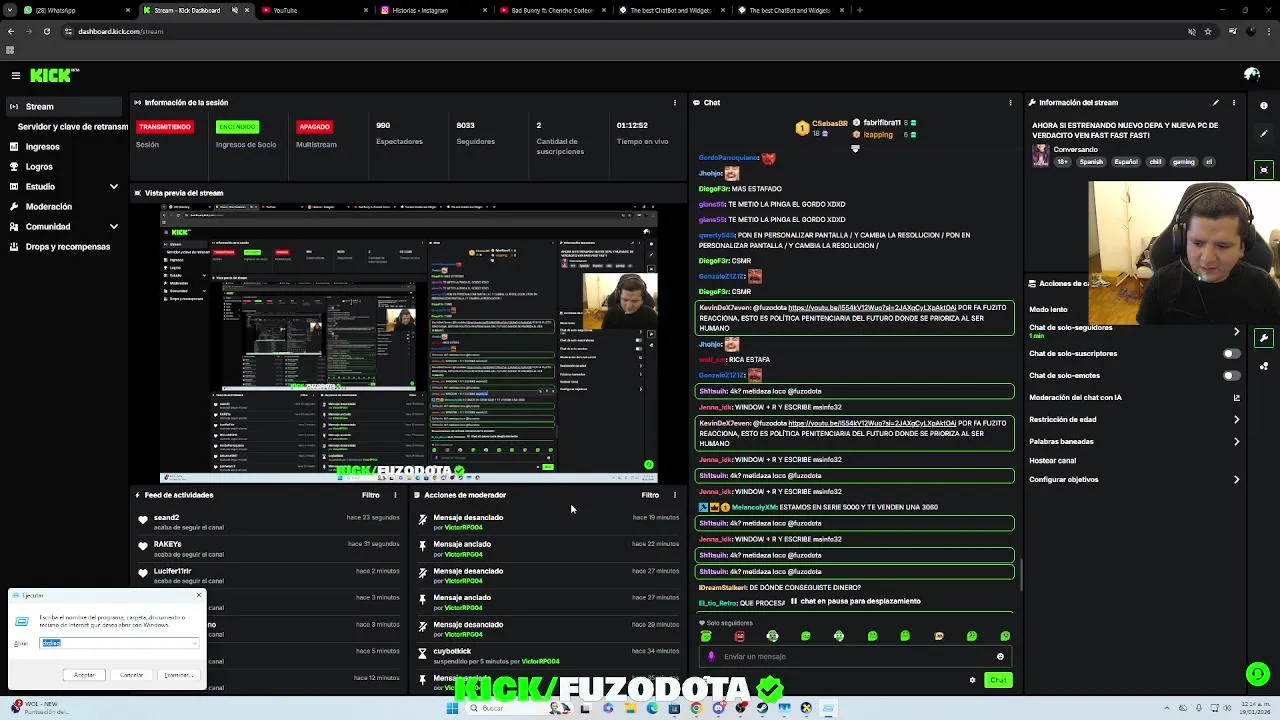
Task: Switch to YouTube browser tab
Action: [313, 10]
